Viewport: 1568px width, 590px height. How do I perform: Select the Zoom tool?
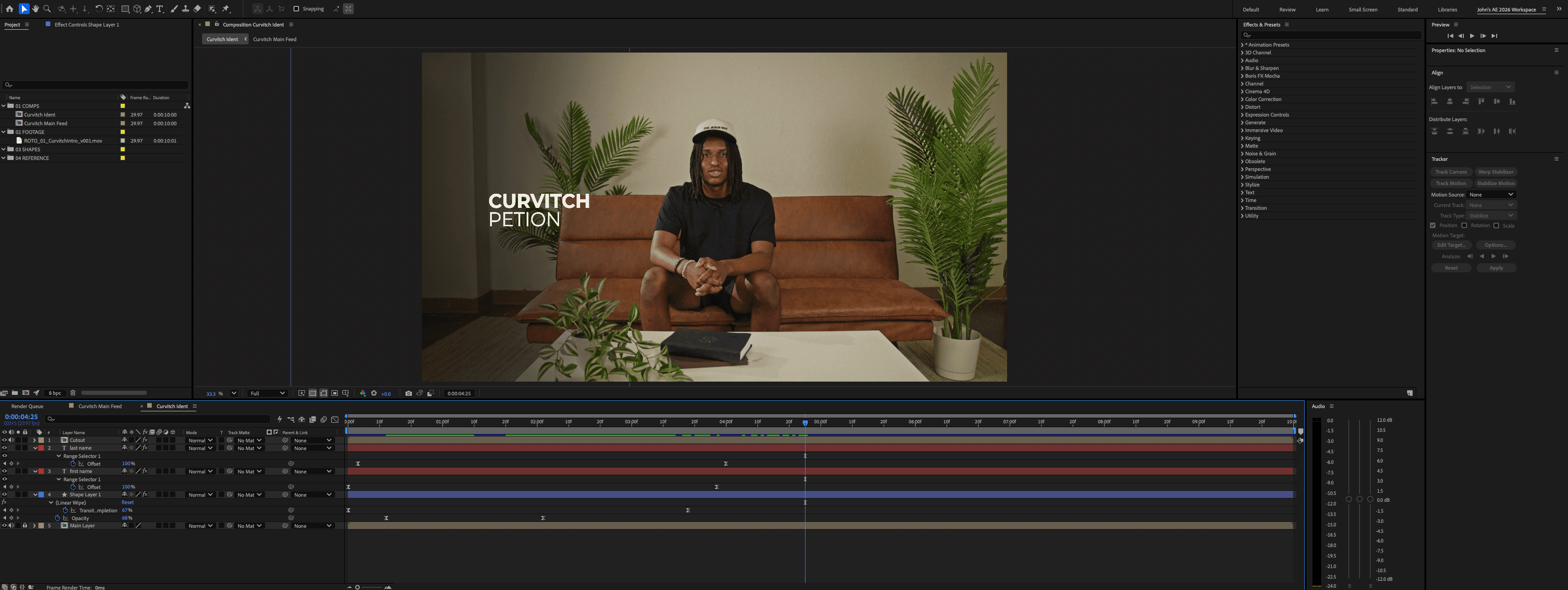(47, 9)
